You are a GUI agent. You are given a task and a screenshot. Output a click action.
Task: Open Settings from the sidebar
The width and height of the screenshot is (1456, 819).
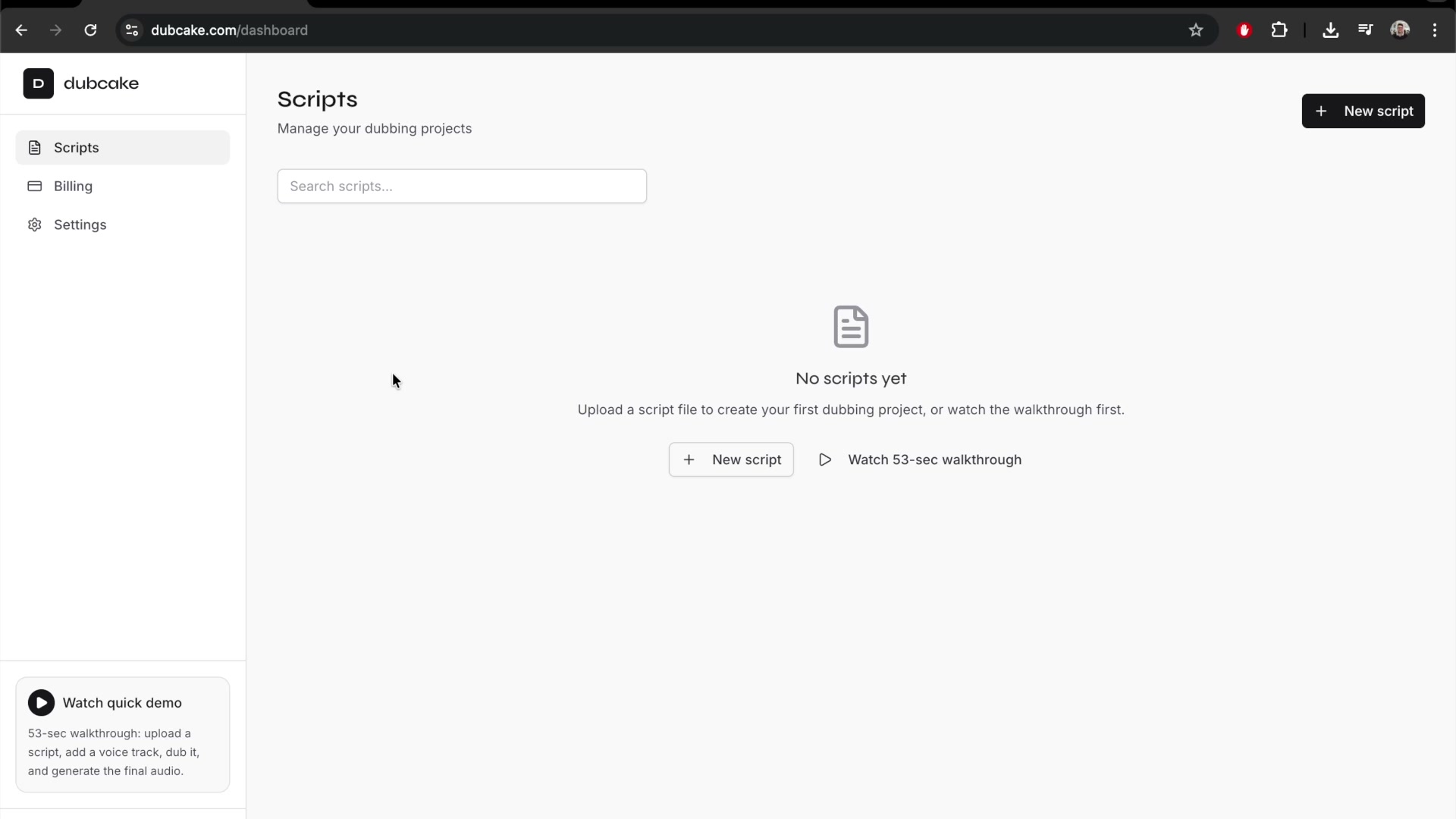pyautogui.click(x=80, y=225)
